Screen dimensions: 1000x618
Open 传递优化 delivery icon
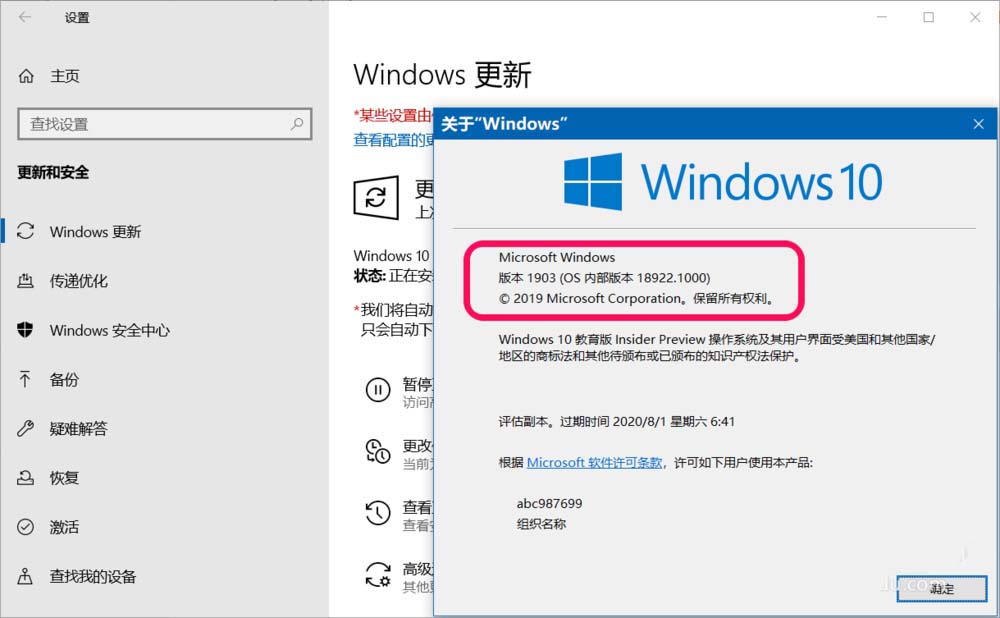26,281
